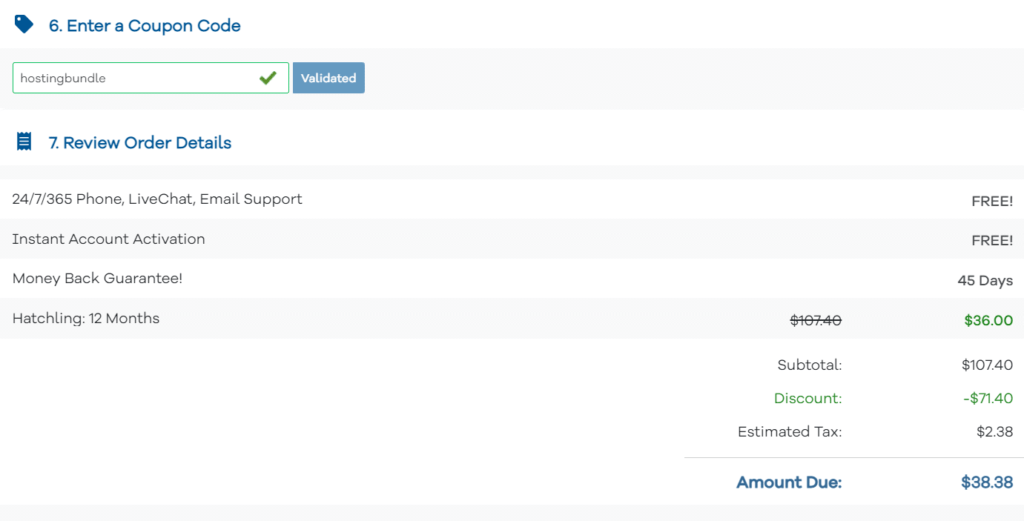Click the green Discount label
This screenshot has width=1024, height=521.
808,398
